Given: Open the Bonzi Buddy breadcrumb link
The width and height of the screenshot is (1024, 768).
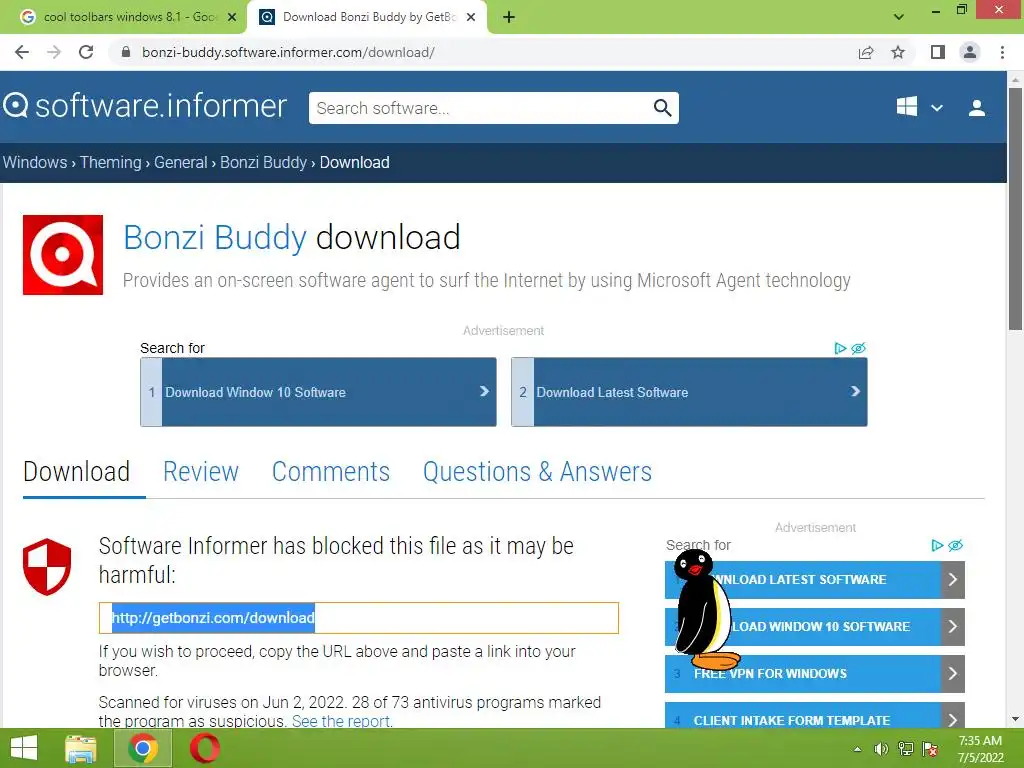Looking at the screenshot, I should click(263, 162).
